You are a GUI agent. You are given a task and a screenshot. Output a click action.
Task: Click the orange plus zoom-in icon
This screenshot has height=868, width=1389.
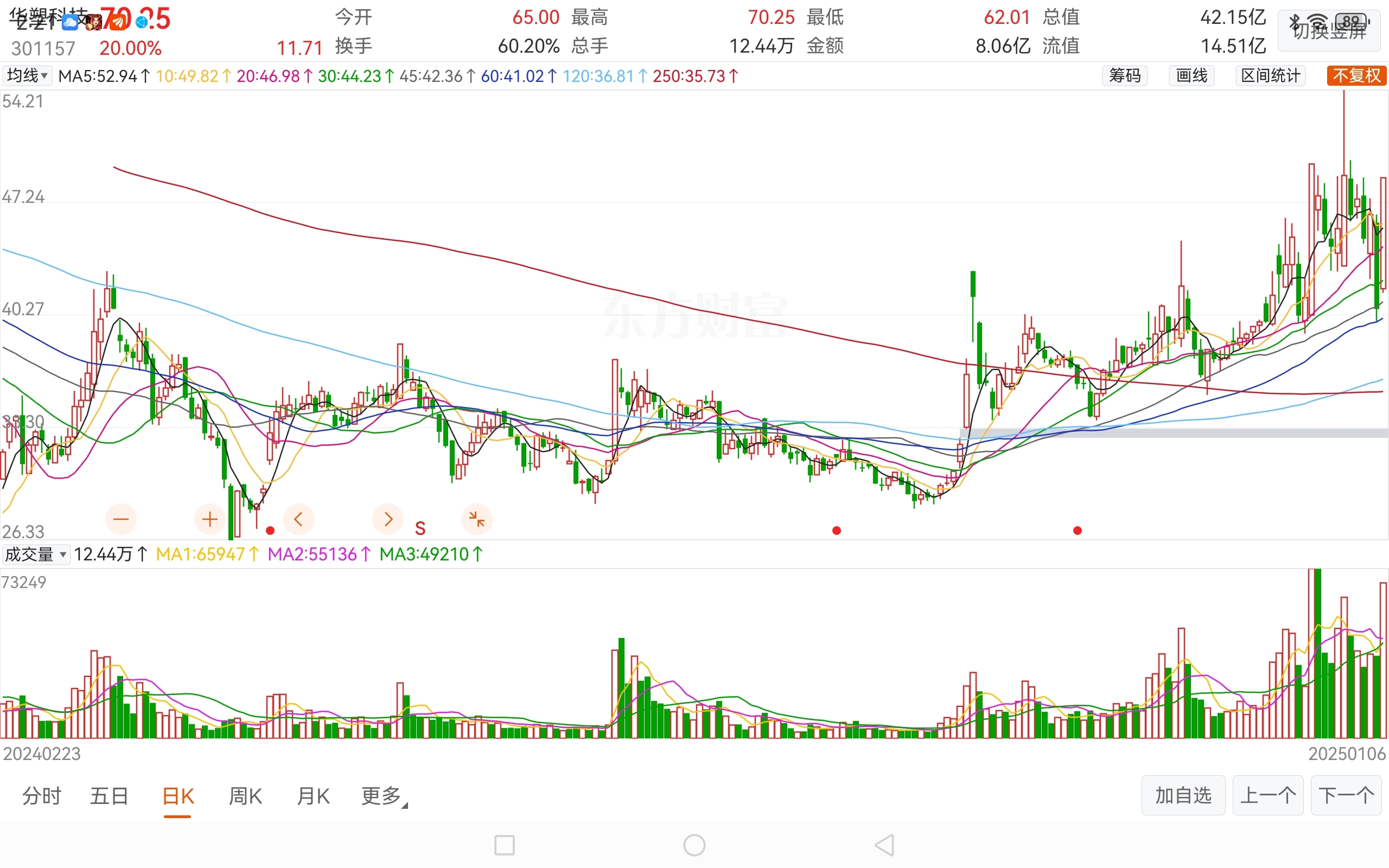point(209,520)
